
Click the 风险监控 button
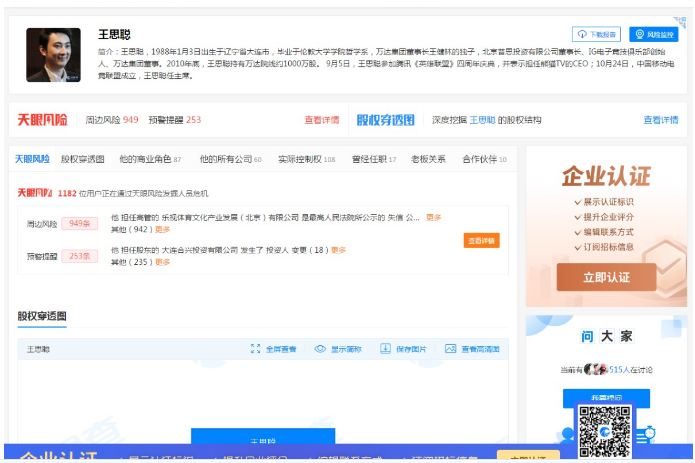tap(654, 35)
